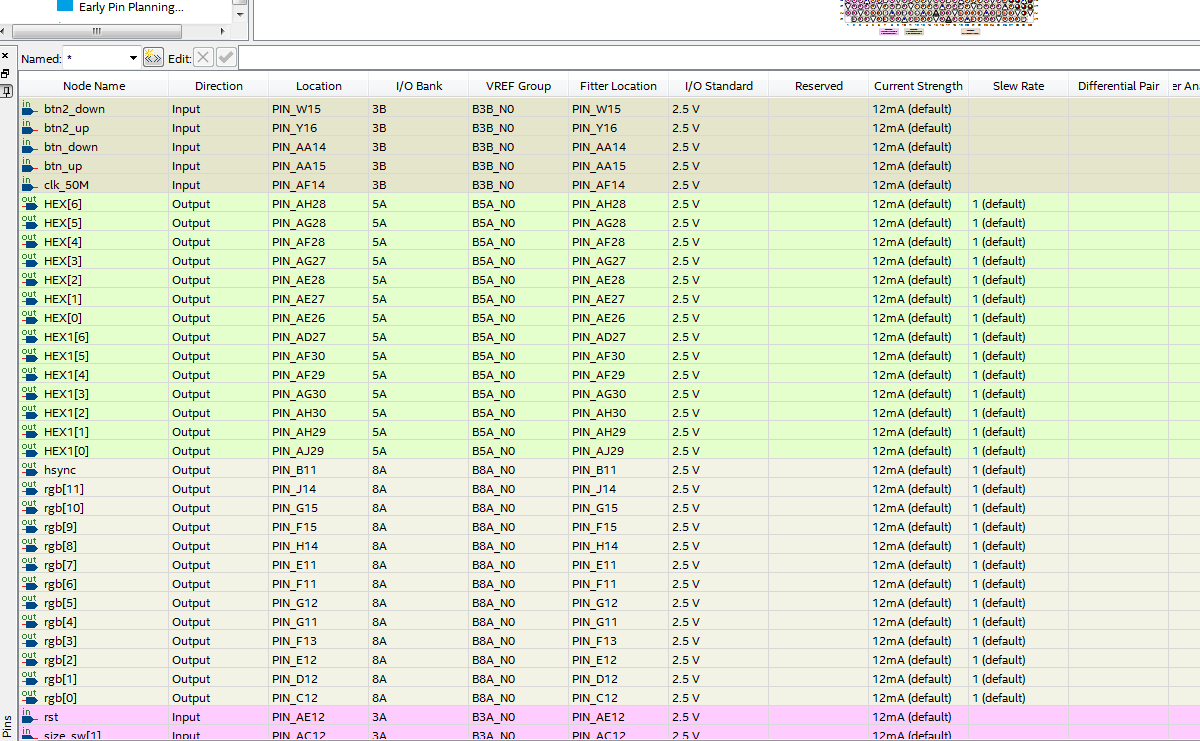Click the Early Pin Planning task icon
This screenshot has width=1200, height=741.
pos(64,6)
